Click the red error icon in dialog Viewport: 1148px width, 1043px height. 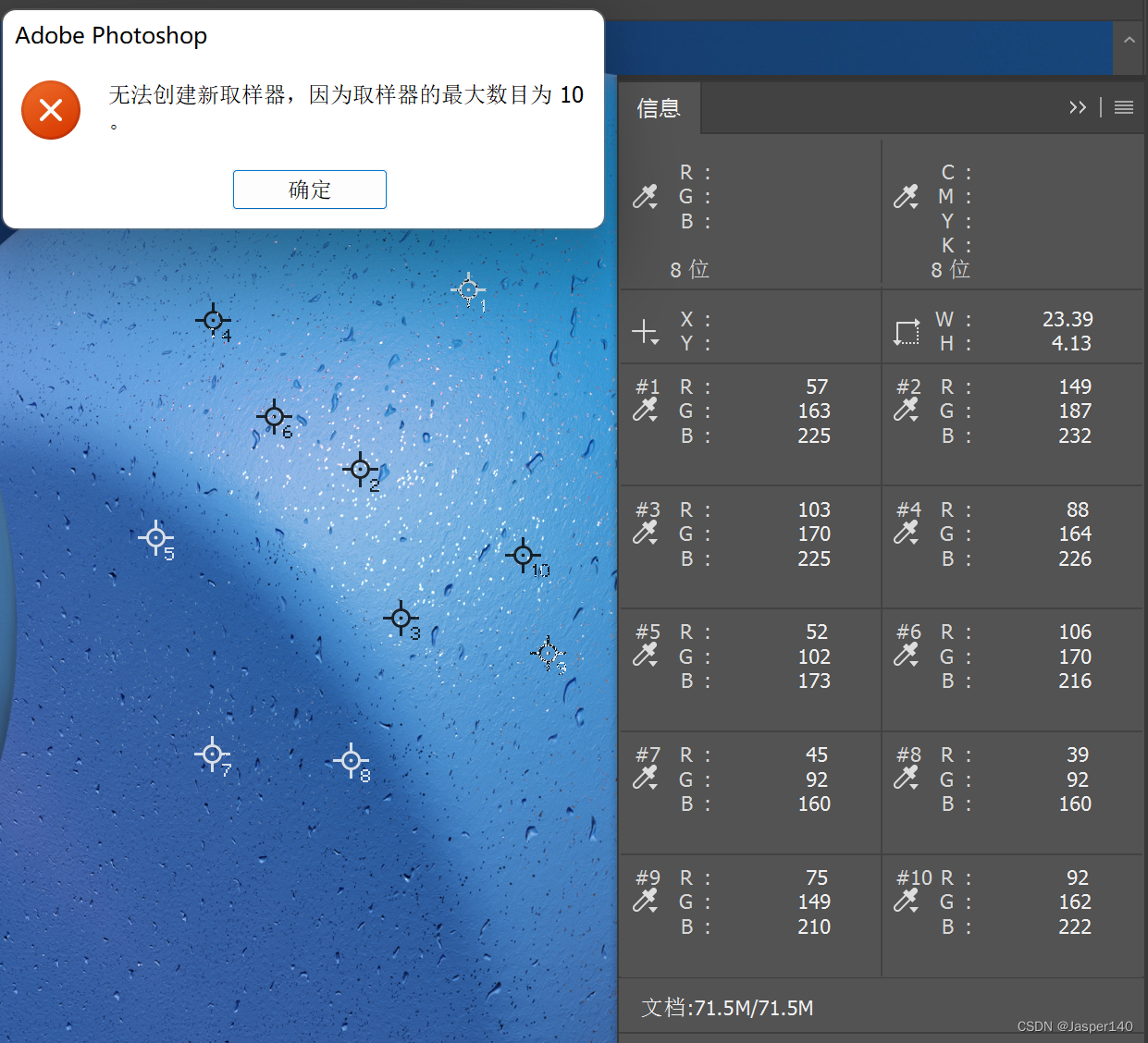[x=51, y=110]
